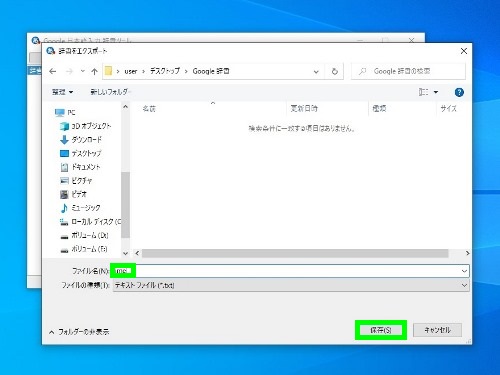Click the navigation pane scroll up arrow

tap(125, 107)
